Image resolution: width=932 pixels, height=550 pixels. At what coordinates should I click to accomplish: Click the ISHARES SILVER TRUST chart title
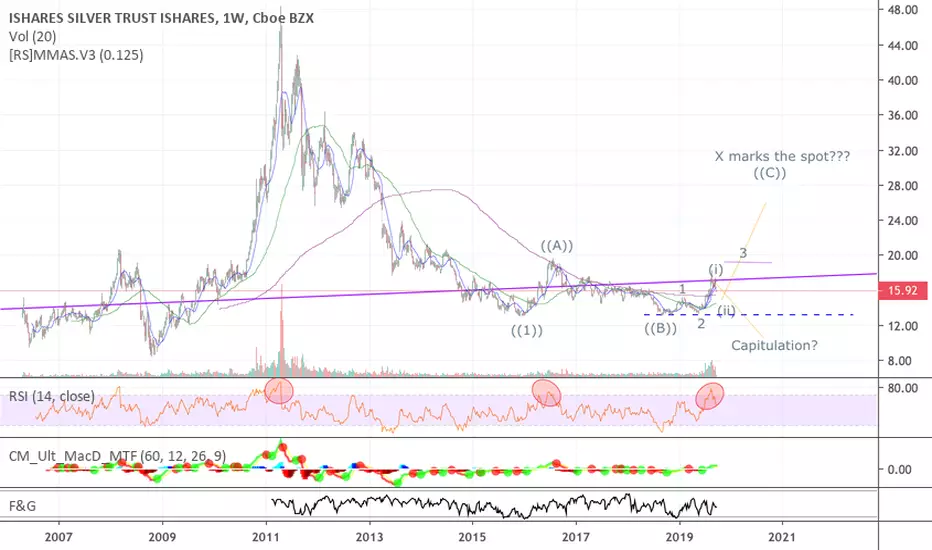pyautogui.click(x=161, y=18)
